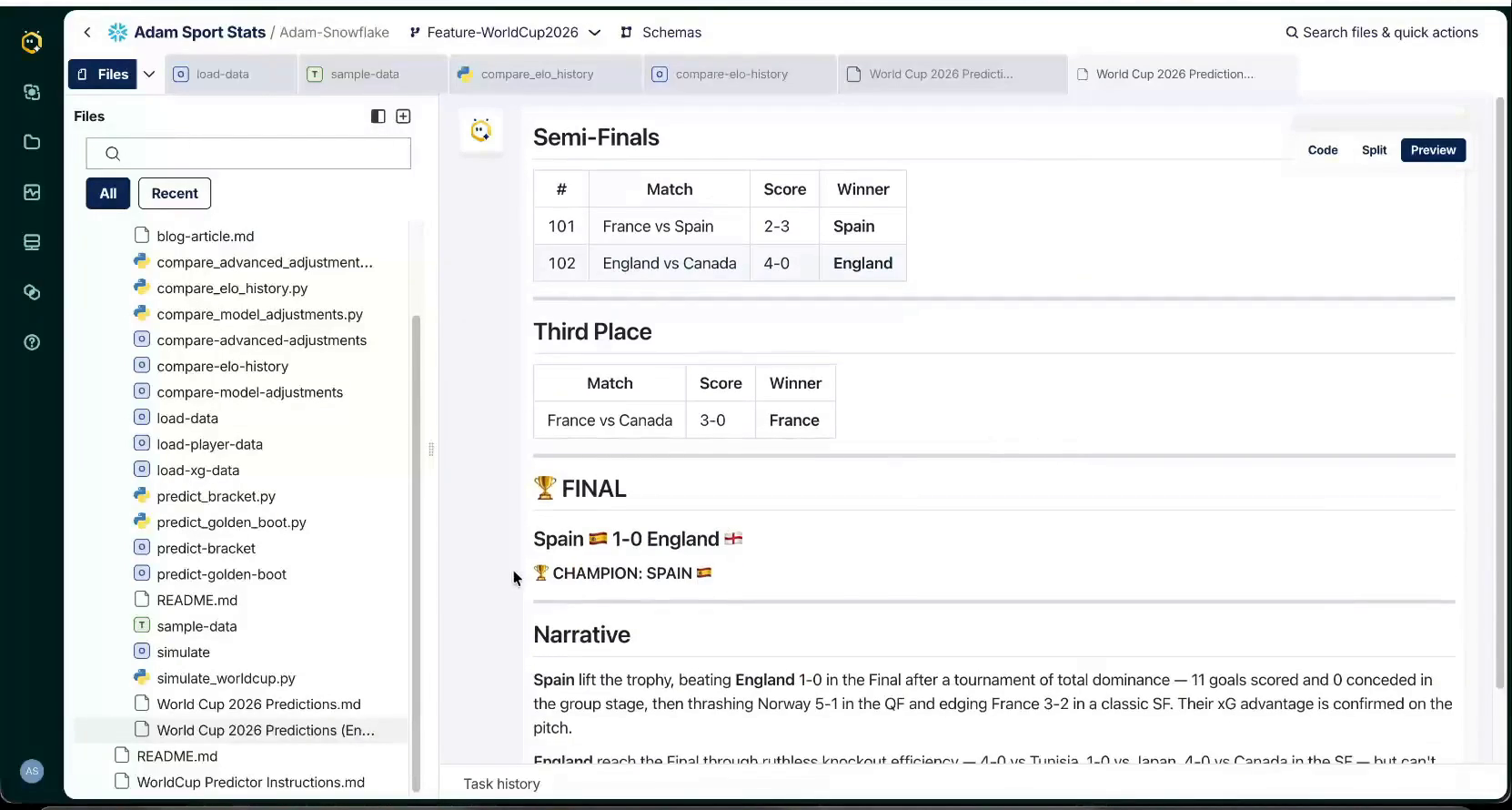The height and width of the screenshot is (810, 1512).
Task: Click the England vs Canada table cell
Action: click(x=670, y=263)
